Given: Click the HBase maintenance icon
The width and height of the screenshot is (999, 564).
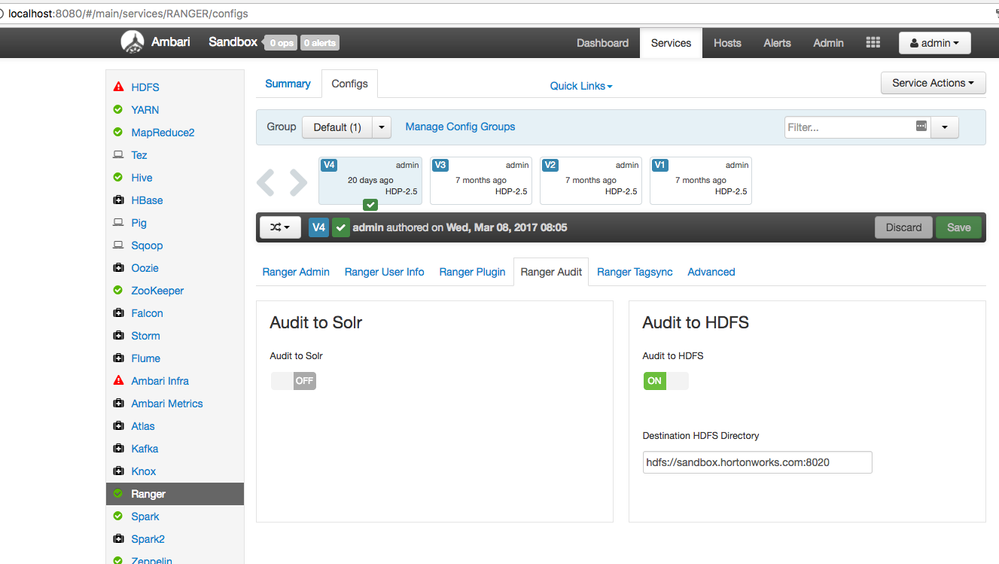Looking at the screenshot, I should pos(119,199).
